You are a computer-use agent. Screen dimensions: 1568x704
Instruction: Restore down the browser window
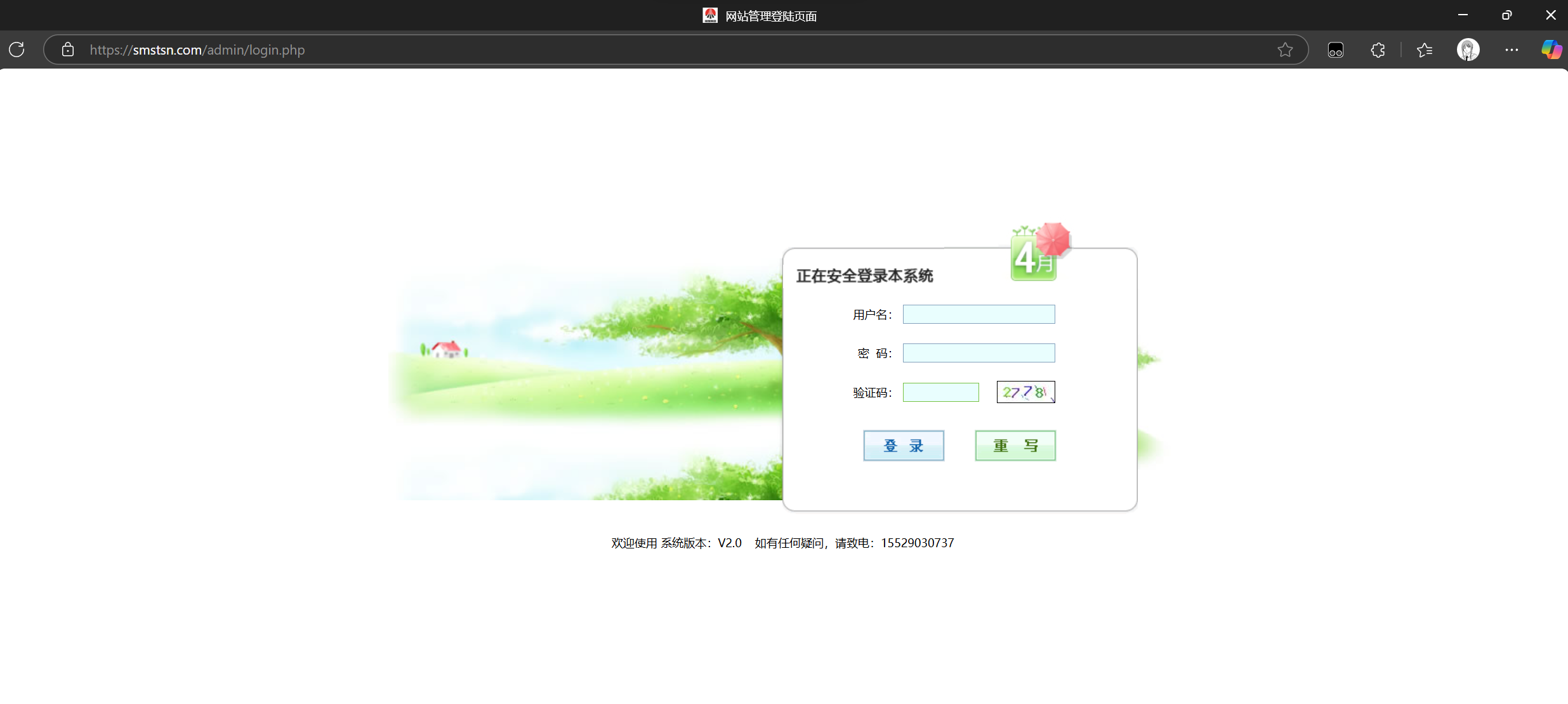[x=1506, y=15]
